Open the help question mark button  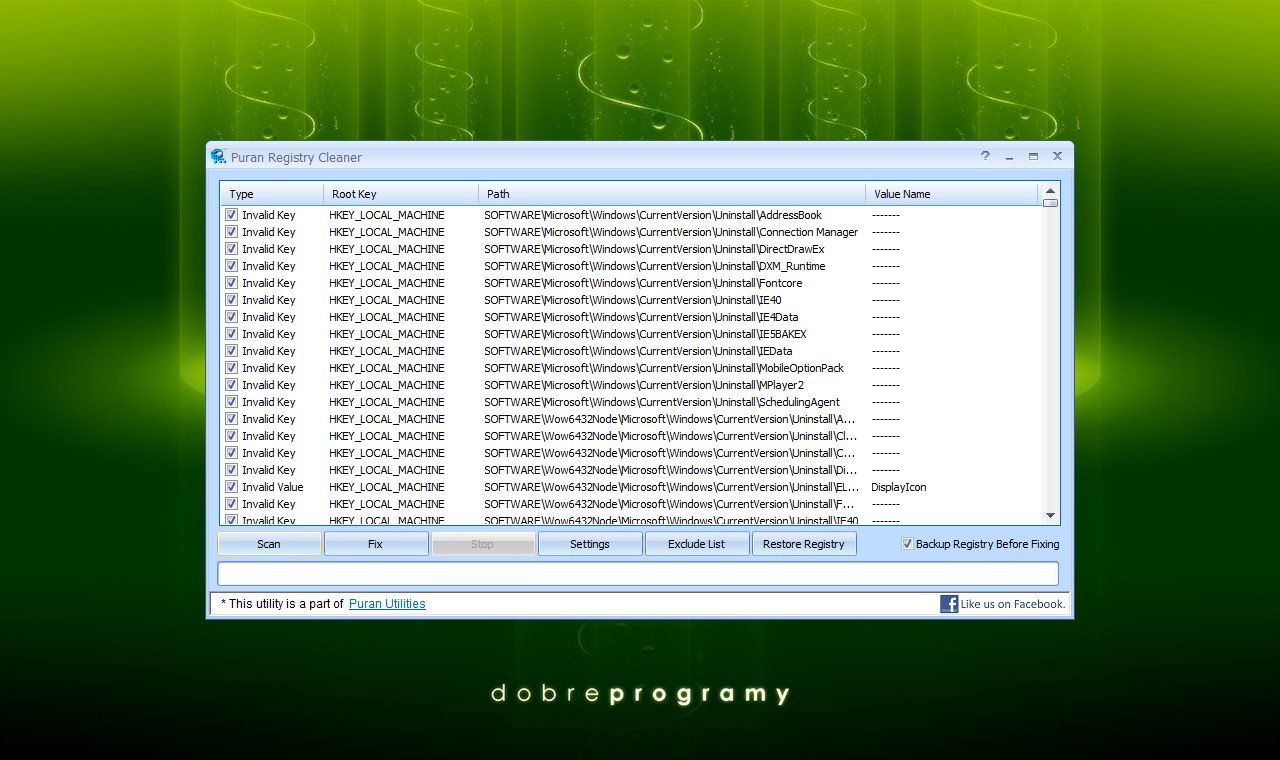[985, 156]
